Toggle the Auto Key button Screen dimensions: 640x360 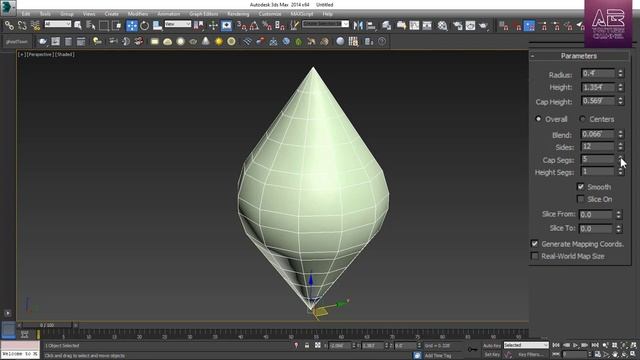[x=492, y=345]
